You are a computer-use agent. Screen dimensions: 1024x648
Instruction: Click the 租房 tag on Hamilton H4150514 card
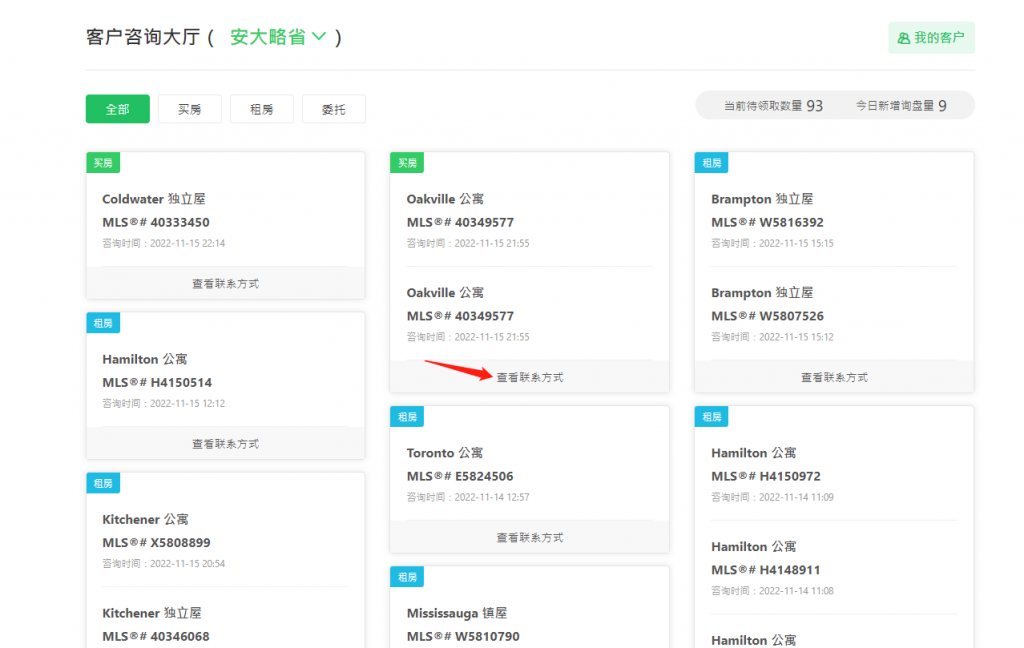[x=103, y=323]
